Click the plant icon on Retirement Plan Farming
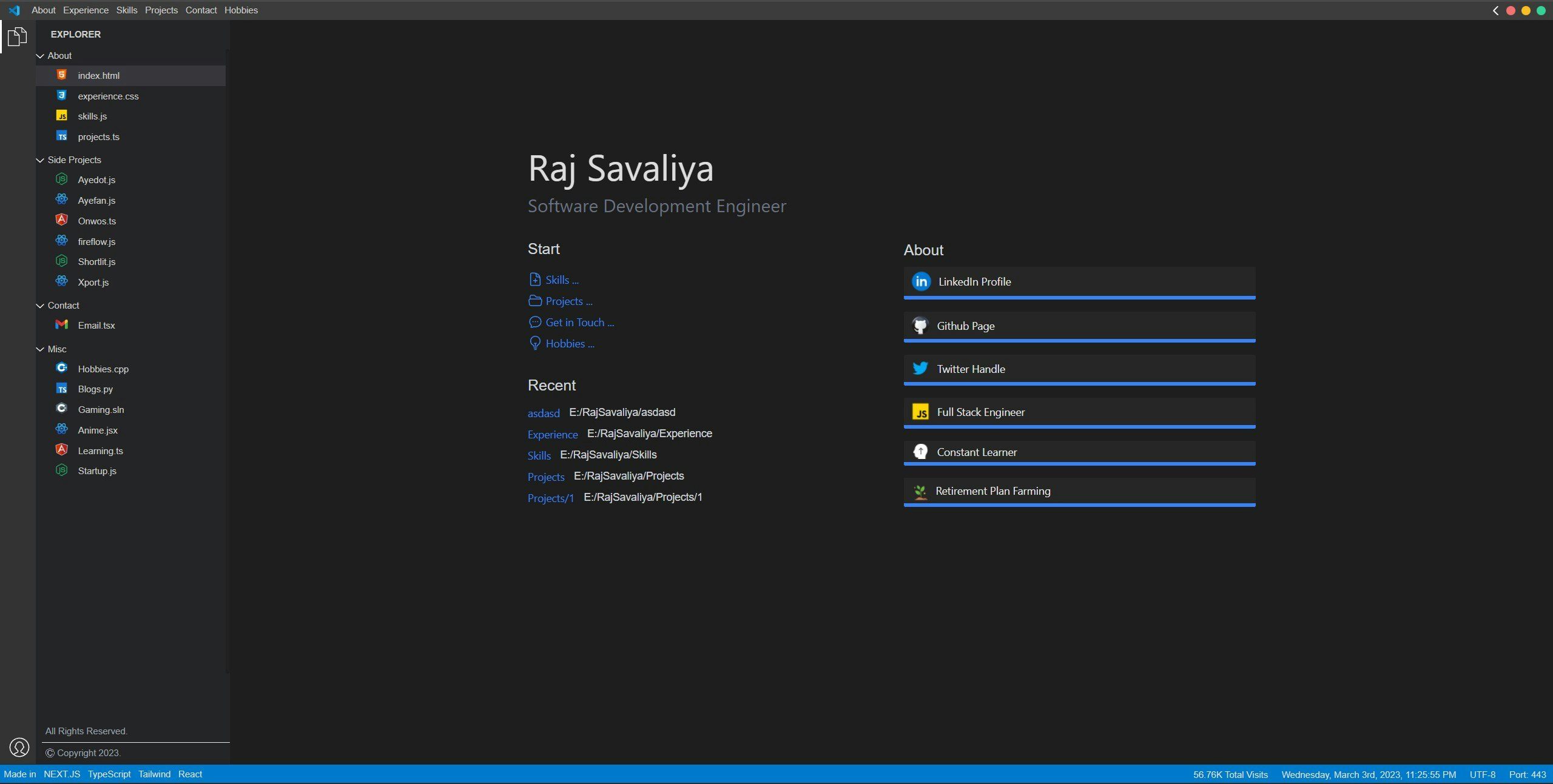The height and width of the screenshot is (784, 1553). 920,492
